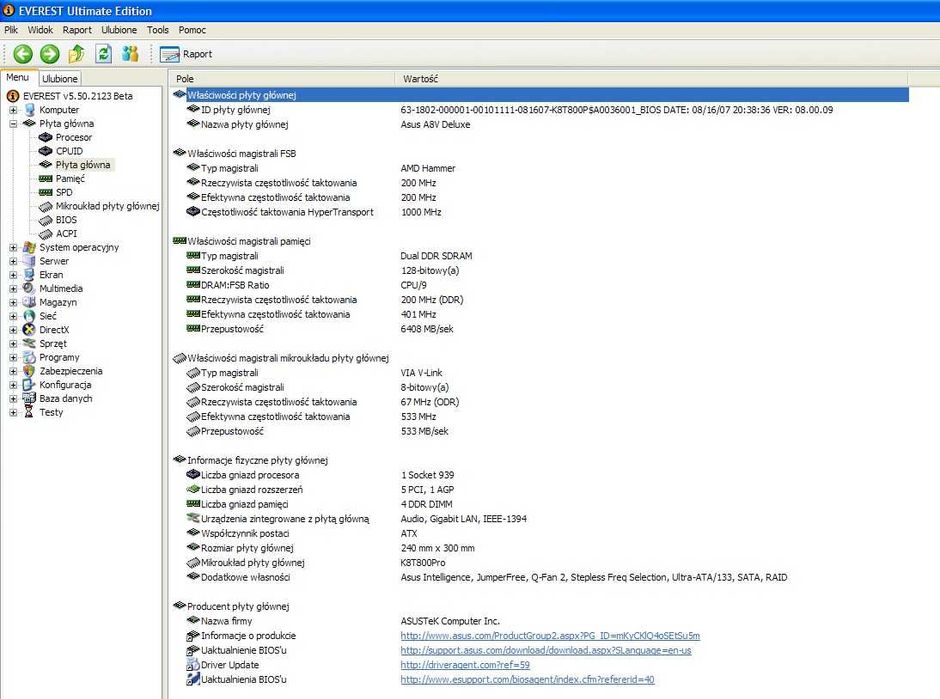Open the esupport.com biosagent link
The width and height of the screenshot is (940, 699).
pyautogui.click(x=528, y=679)
